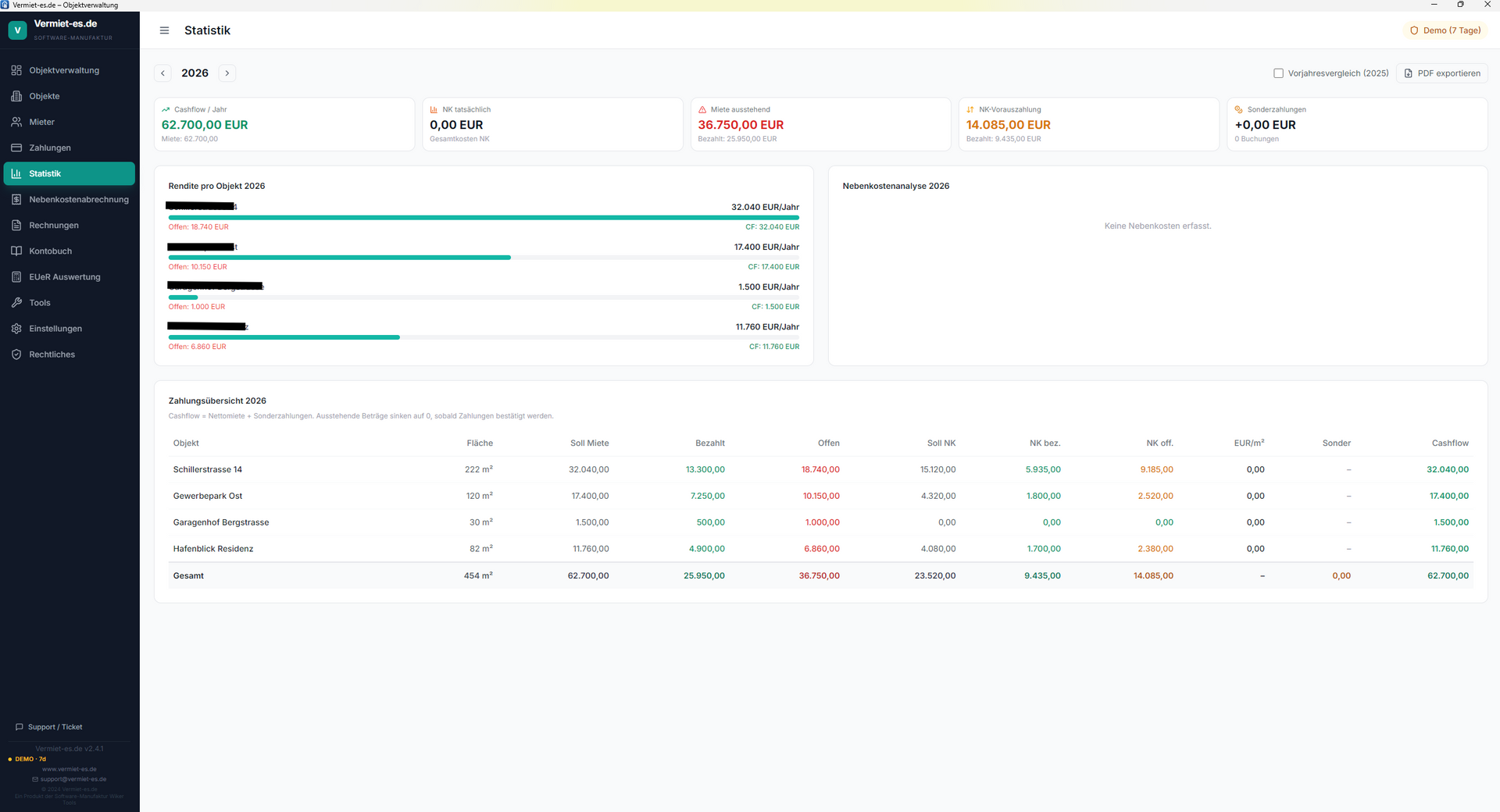Click the Kontobuch book icon

[16, 251]
